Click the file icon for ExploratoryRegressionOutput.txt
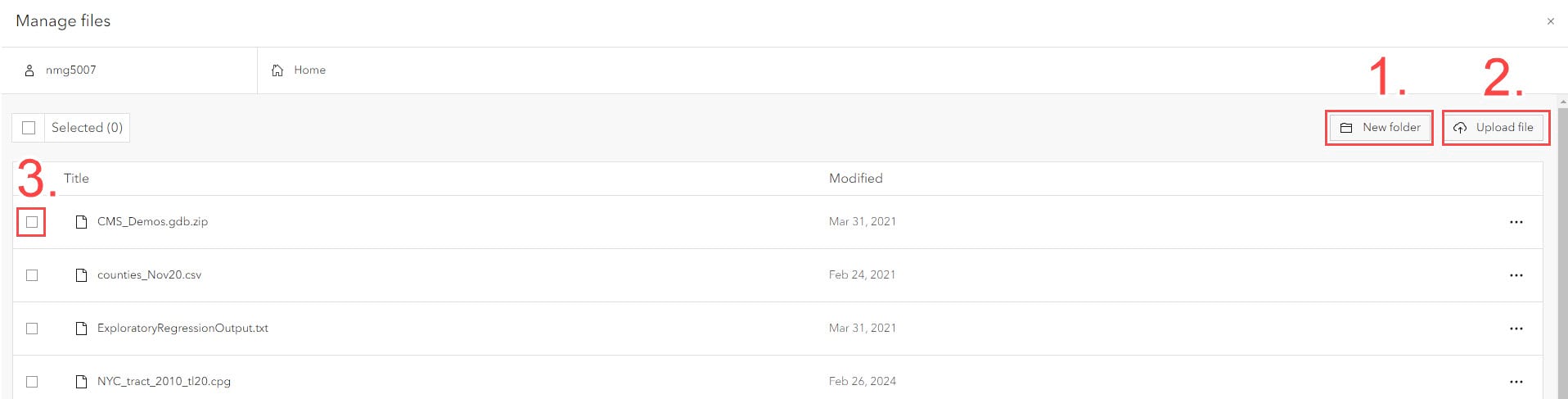This screenshot has height=399, width=1568. 81,329
